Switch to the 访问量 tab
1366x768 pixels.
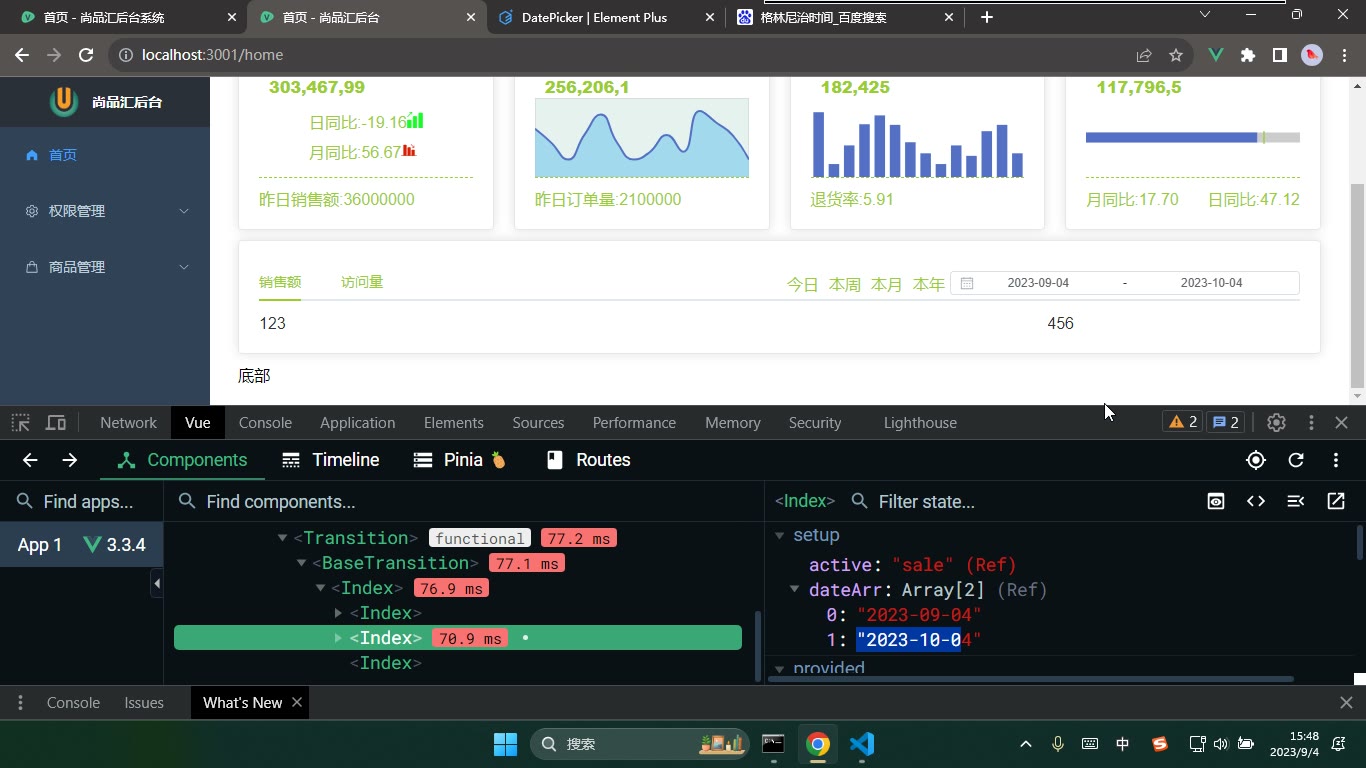362,282
